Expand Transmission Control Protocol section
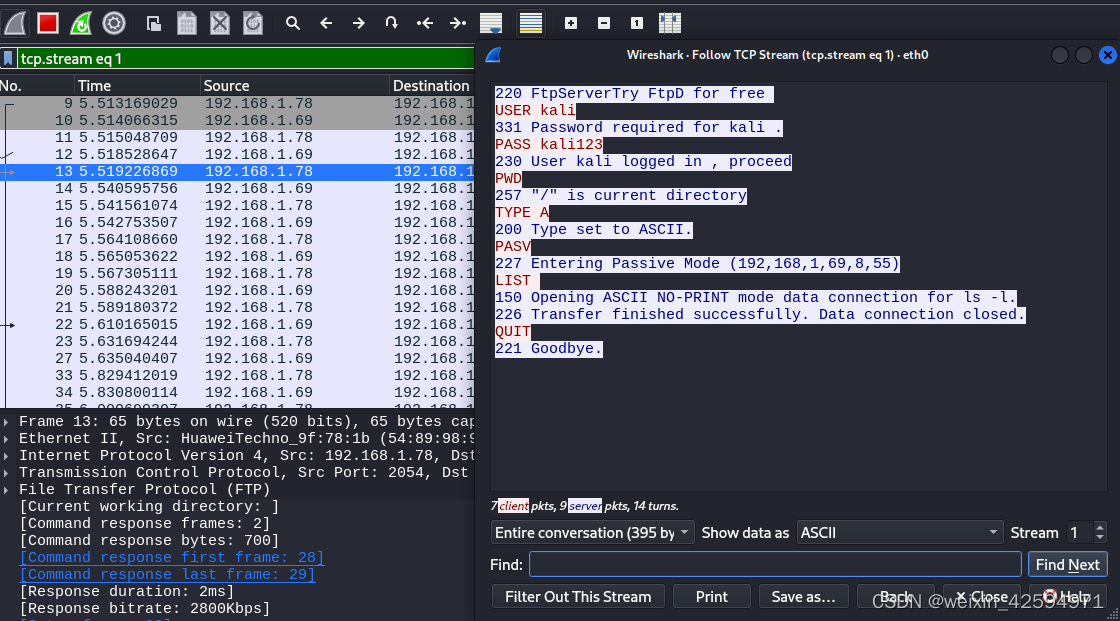1120x621 pixels. coord(6,473)
